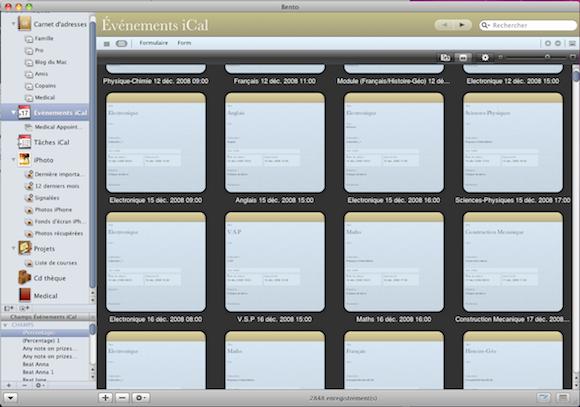
Task: Open the Projets library icon
Action: coord(24,248)
